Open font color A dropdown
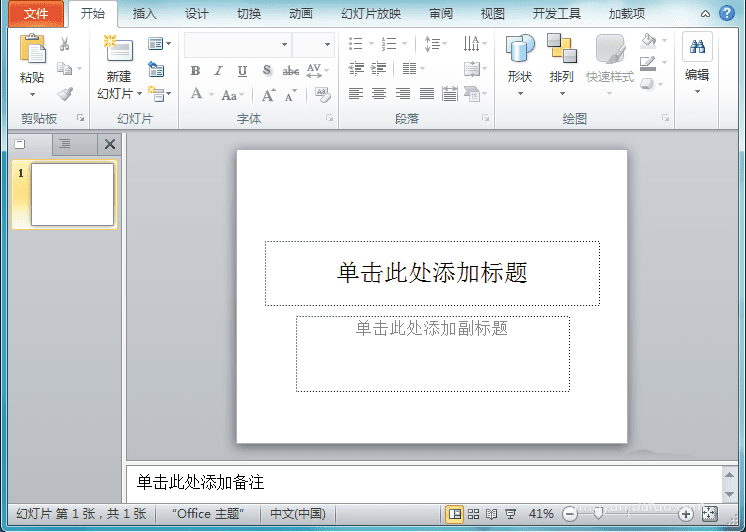746x532 pixels. (211, 94)
